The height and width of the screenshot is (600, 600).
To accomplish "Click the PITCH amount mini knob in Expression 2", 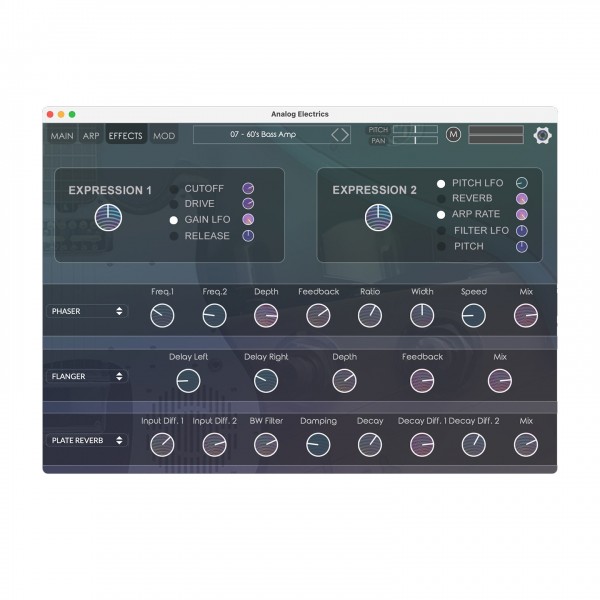I will pos(522,246).
